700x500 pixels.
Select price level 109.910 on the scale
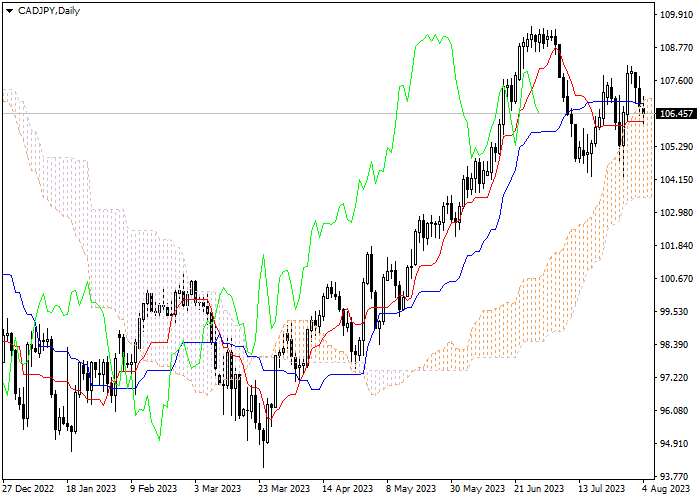coord(676,15)
